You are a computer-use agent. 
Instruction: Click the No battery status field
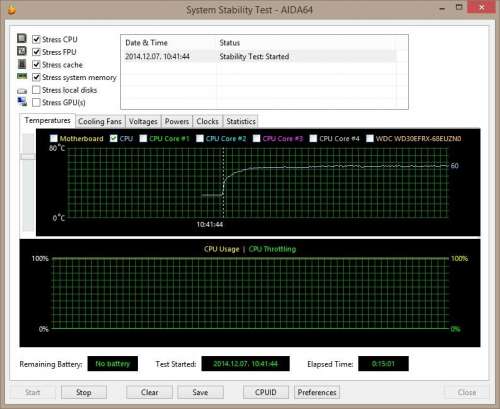pos(113,364)
